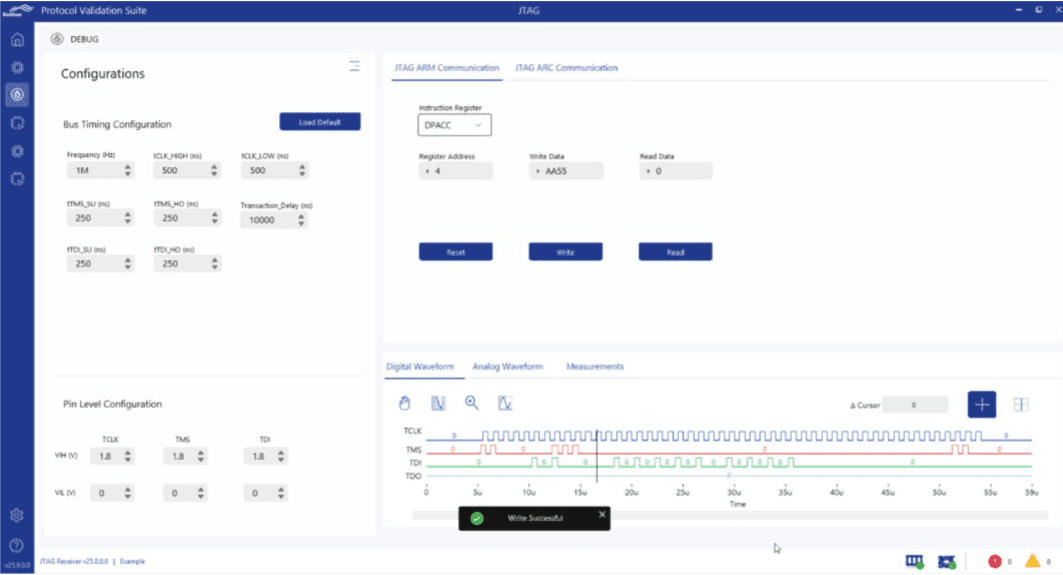Click the second hardware status icon in status bar

pyautogui.click(x=946, y=561)
